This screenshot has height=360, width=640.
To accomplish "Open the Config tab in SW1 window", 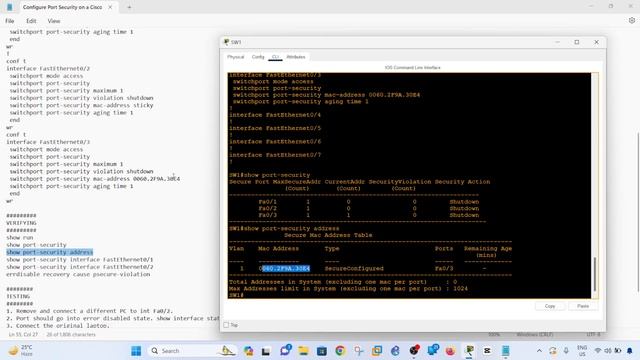I will tap(258, 57).
